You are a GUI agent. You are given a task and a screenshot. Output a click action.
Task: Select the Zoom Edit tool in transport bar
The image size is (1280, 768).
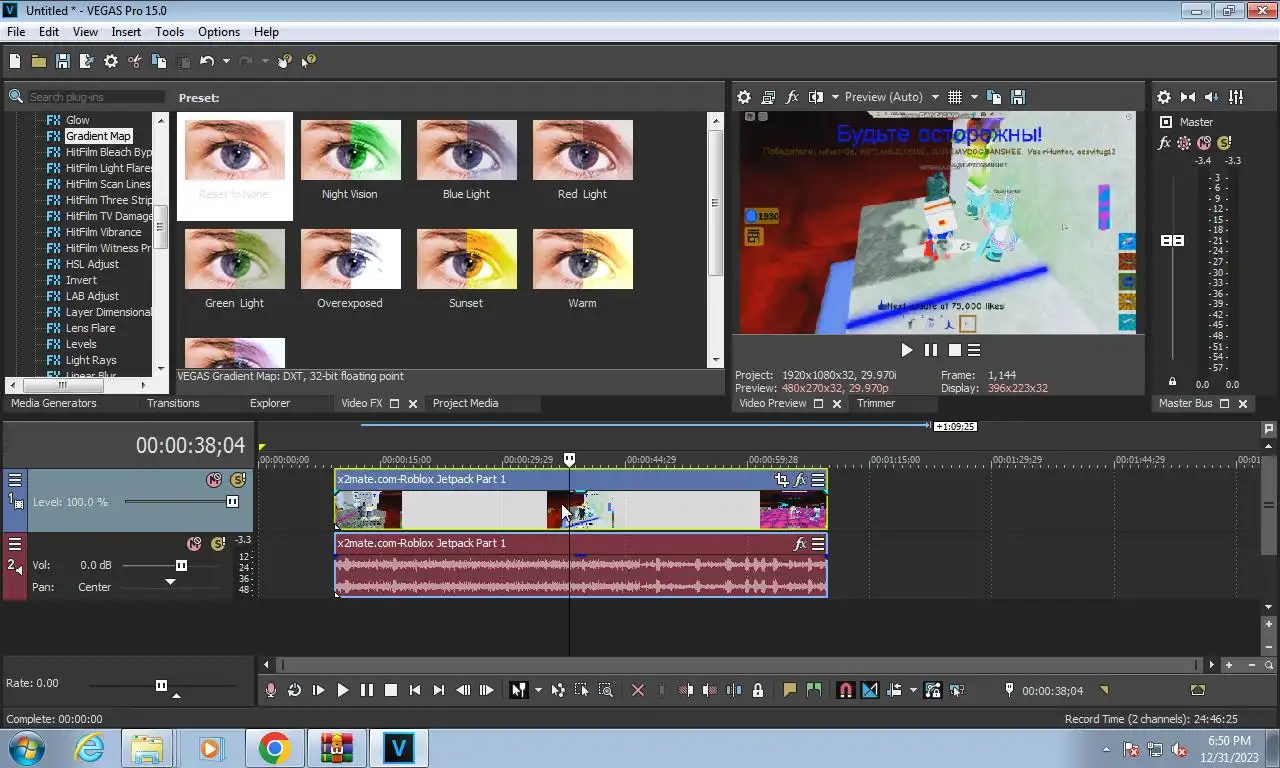pos(606,690)
